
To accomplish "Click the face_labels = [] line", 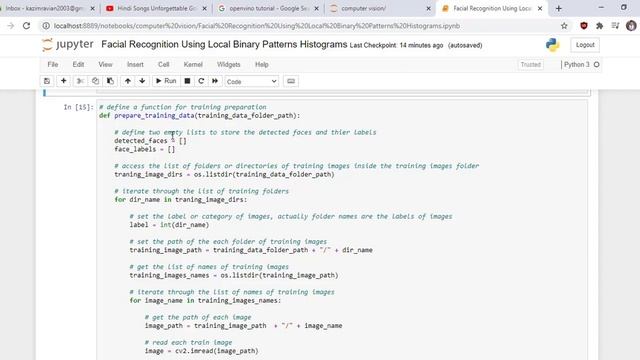I will click(x=144, y=149).
